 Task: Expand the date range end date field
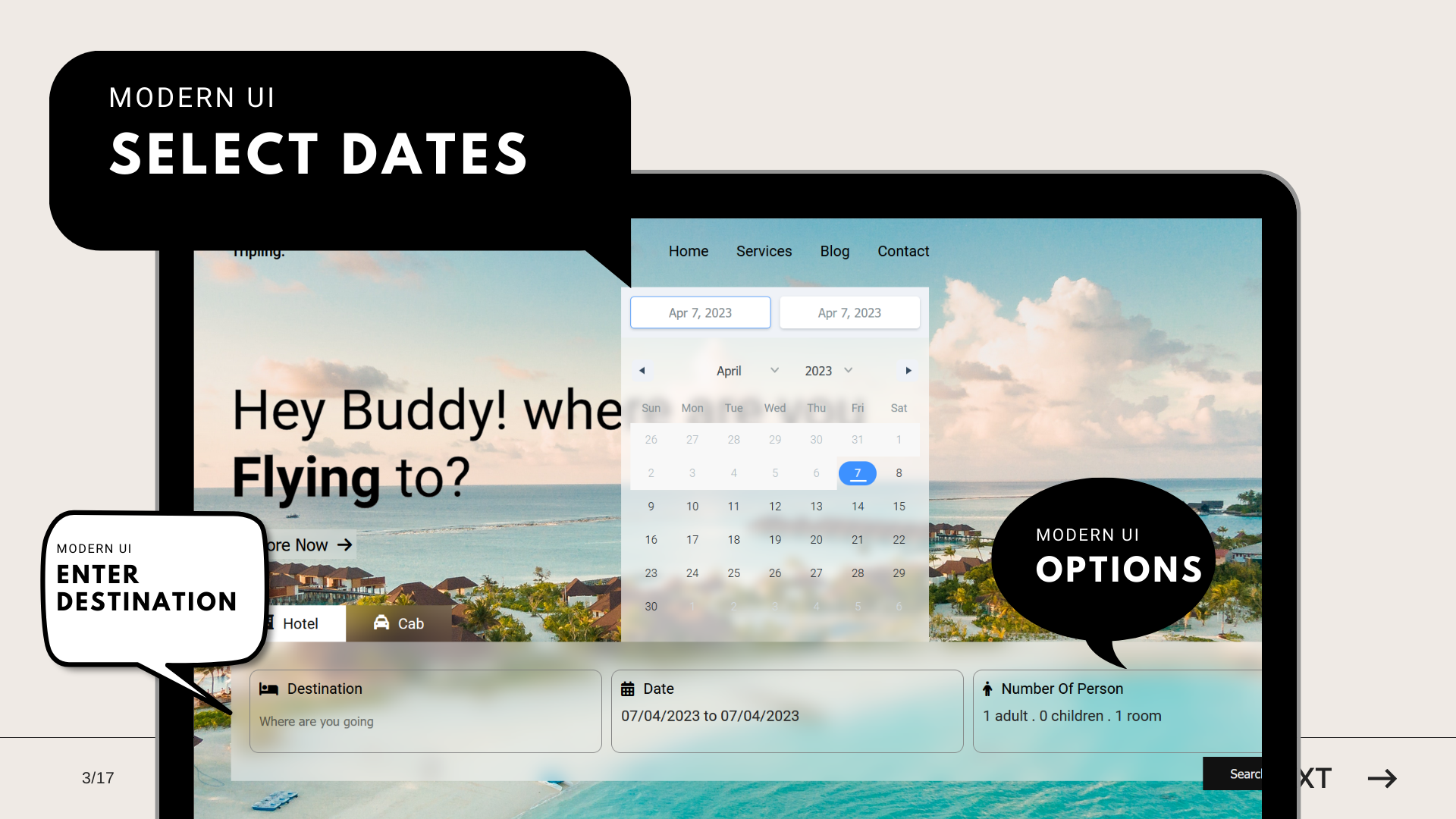pos(849,312)
